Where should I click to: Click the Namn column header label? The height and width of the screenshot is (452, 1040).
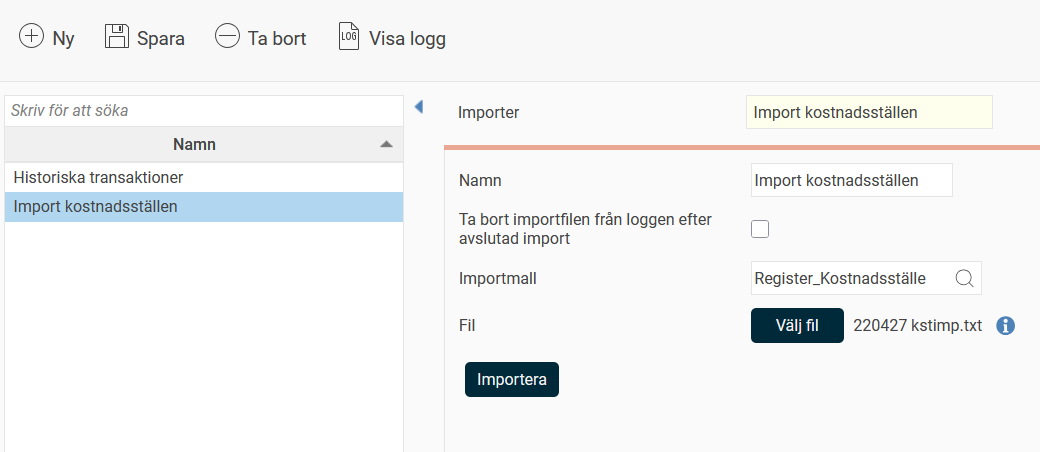(194, 145)
